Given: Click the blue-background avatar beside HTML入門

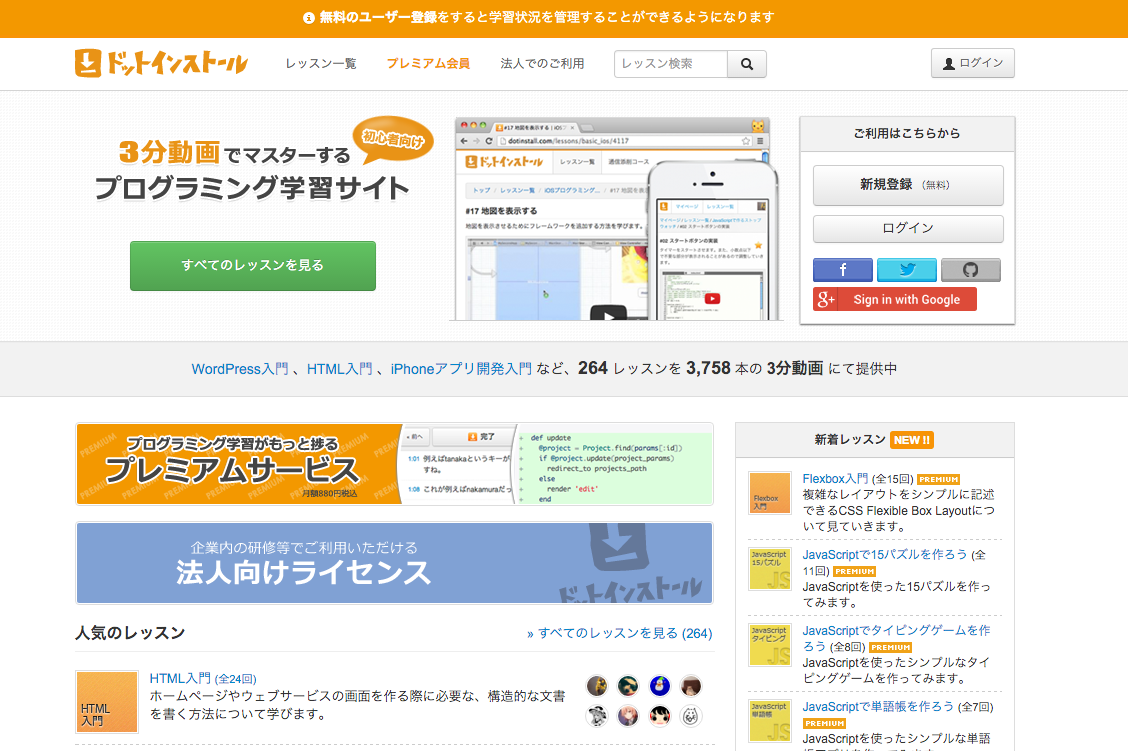Looking at the screenshot, I should coord(660,686).
